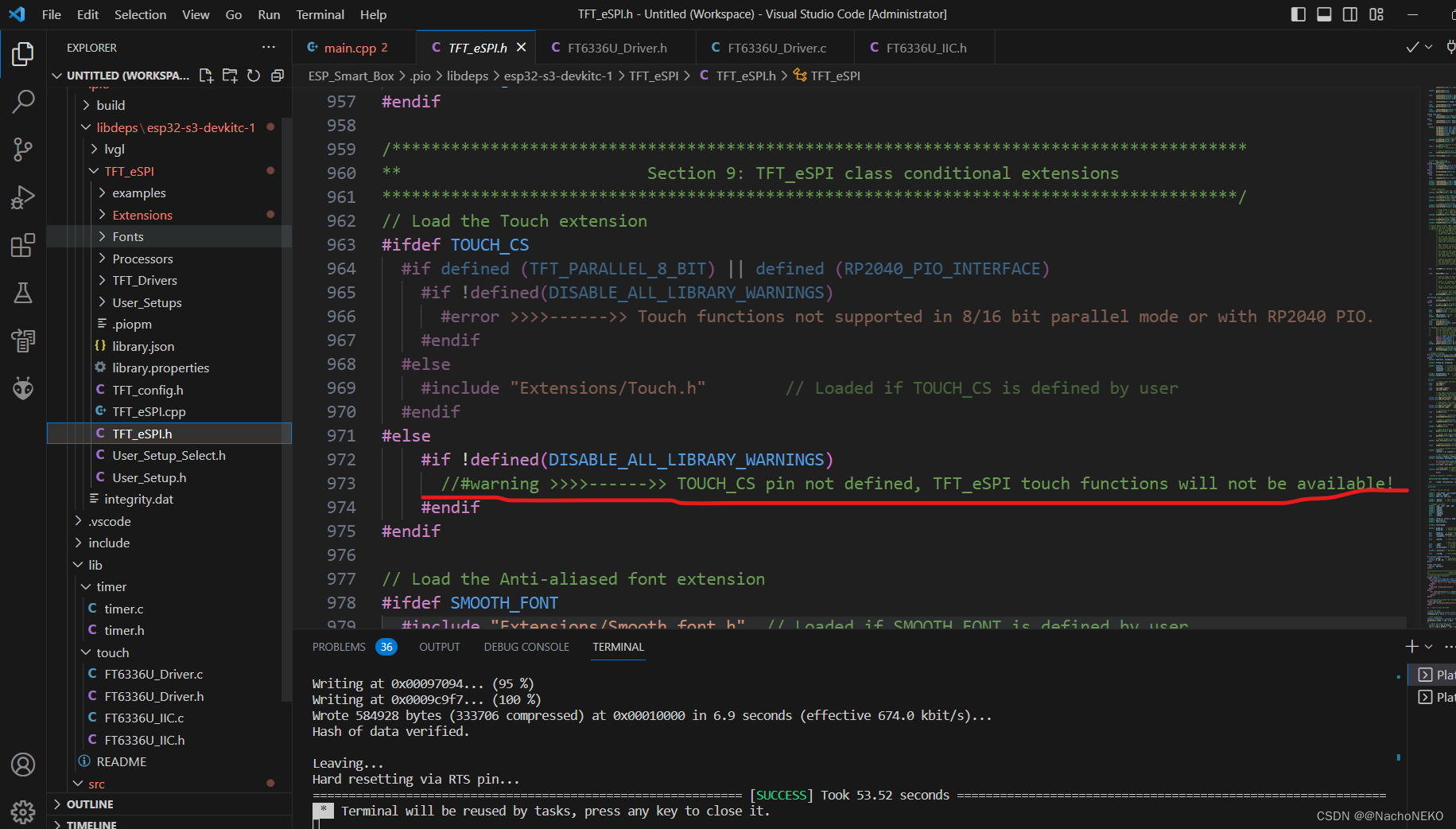Open the PlatformIO alien head icon
1456x829 pixels.
pos(23,388)
